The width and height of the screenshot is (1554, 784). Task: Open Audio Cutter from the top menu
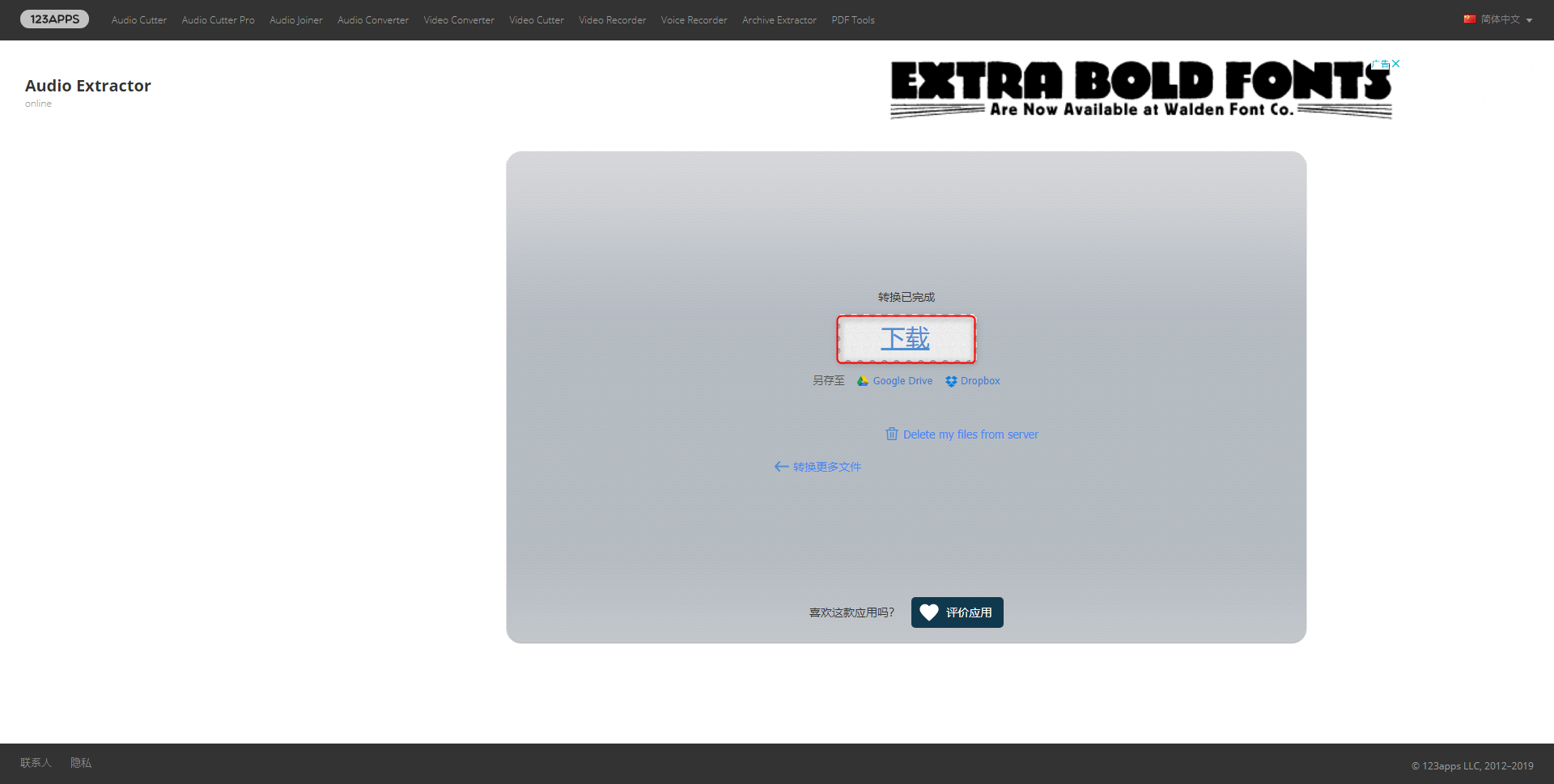pos(139,20)
